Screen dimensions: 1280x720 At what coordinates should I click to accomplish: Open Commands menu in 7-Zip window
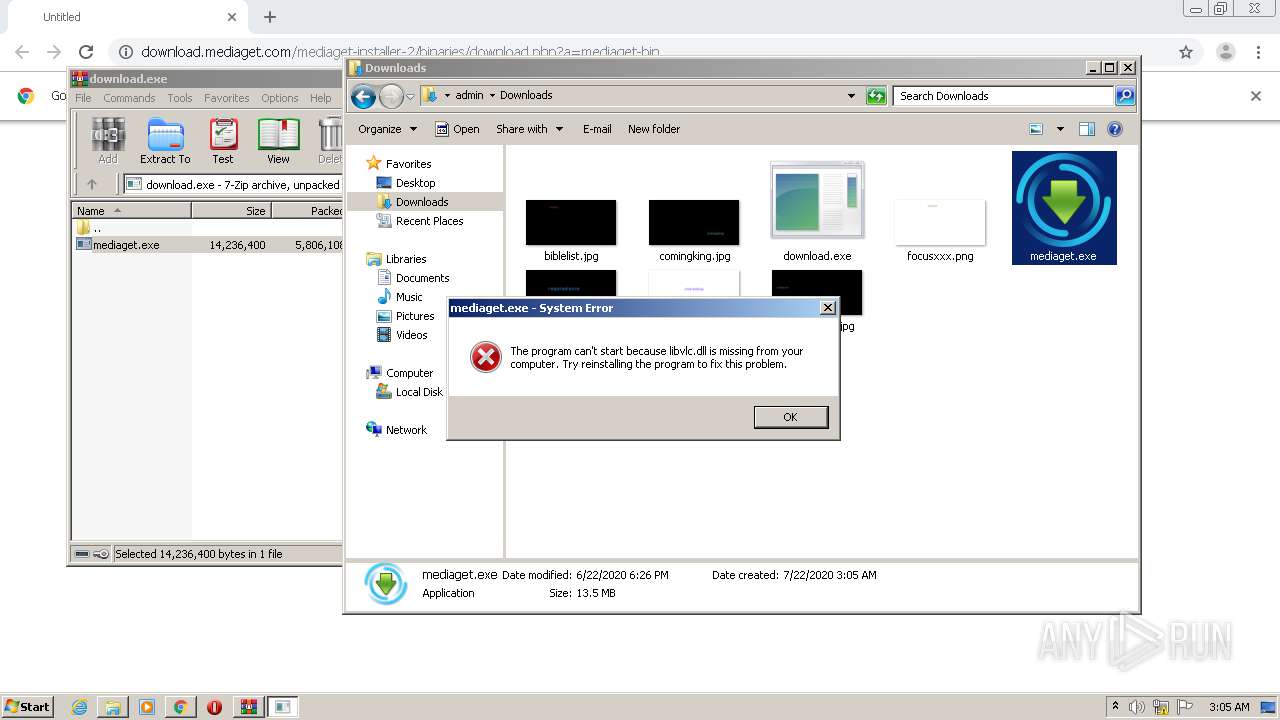(x=129, y=98)
